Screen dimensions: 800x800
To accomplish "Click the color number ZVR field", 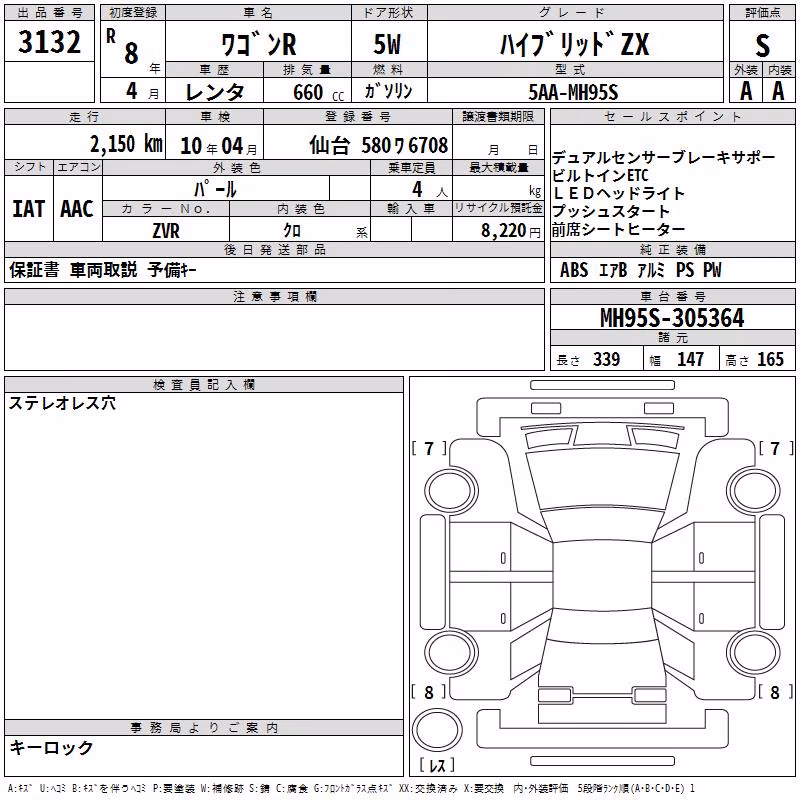I will [166, 231].
